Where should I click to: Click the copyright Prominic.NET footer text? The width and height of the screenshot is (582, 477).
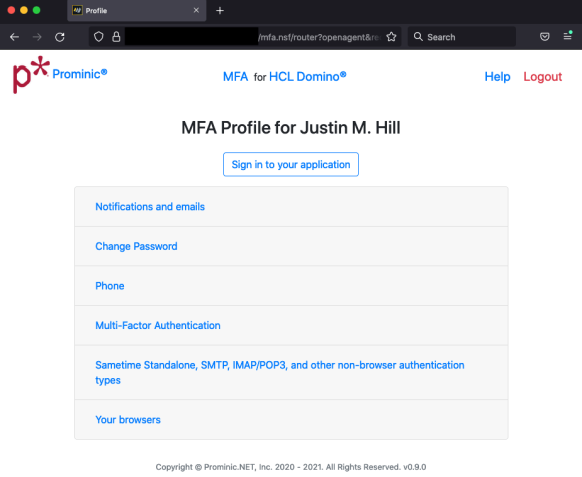pos(291,467)
